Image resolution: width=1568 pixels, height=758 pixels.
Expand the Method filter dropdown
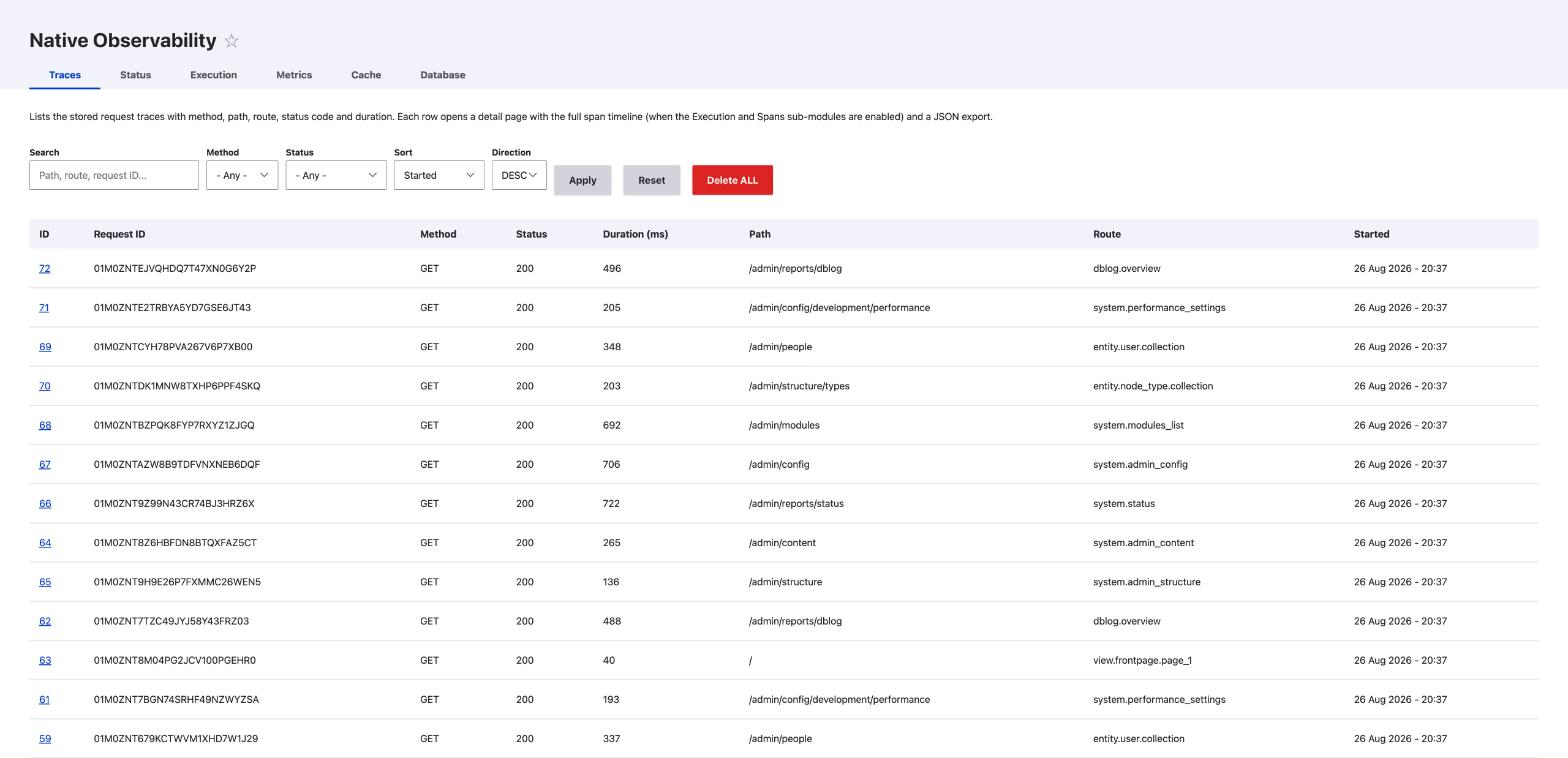[x=242, y=175]
